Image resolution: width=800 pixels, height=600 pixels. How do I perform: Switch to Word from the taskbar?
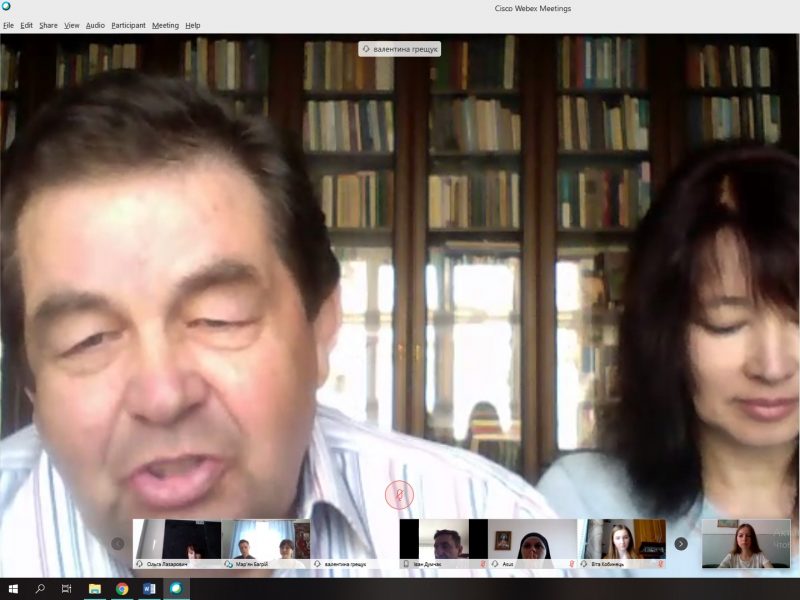click(x=149, y=589)
